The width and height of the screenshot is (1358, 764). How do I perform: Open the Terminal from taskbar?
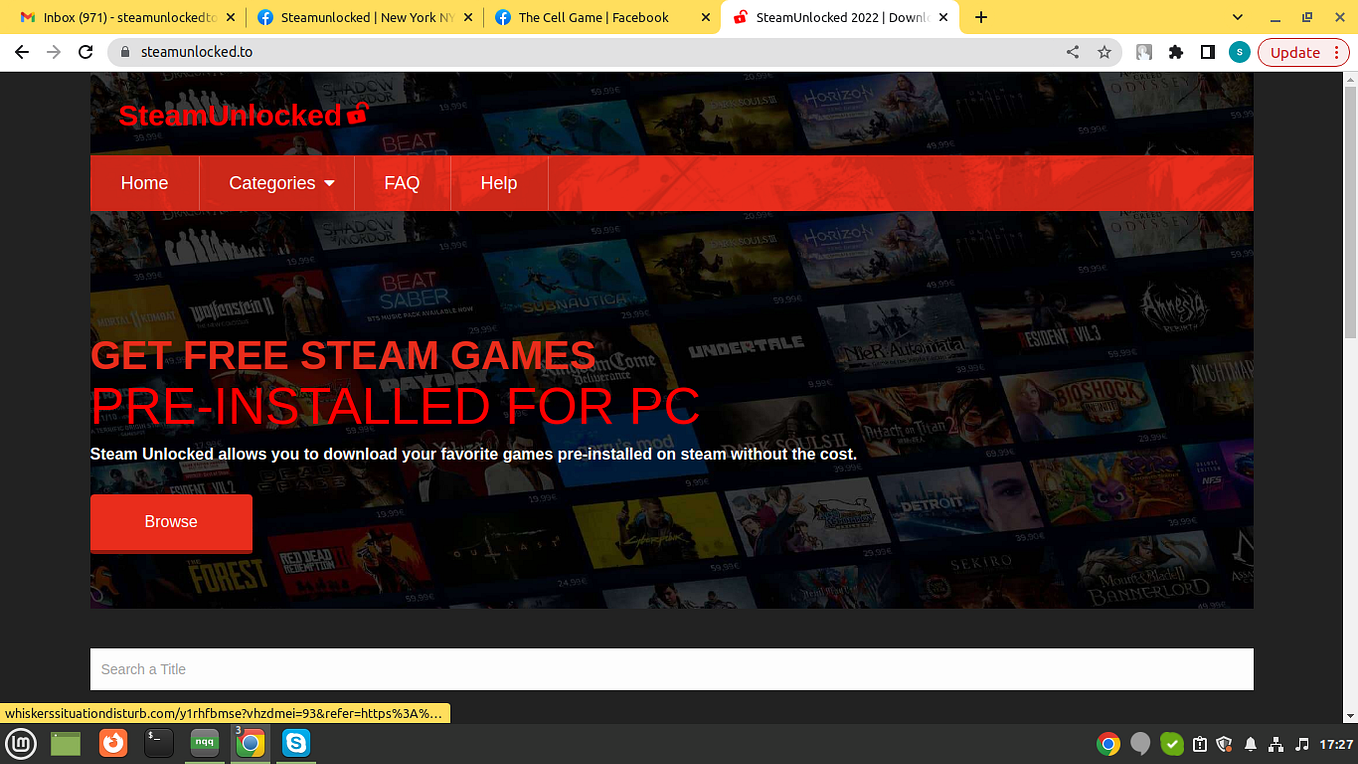coord(159,743)
